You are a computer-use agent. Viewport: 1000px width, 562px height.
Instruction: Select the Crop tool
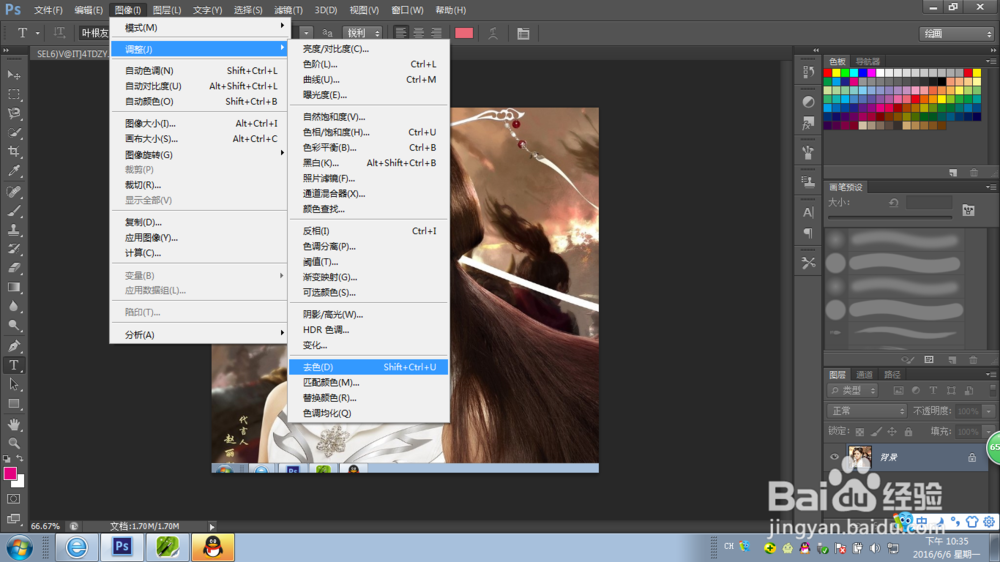(13, 152)
